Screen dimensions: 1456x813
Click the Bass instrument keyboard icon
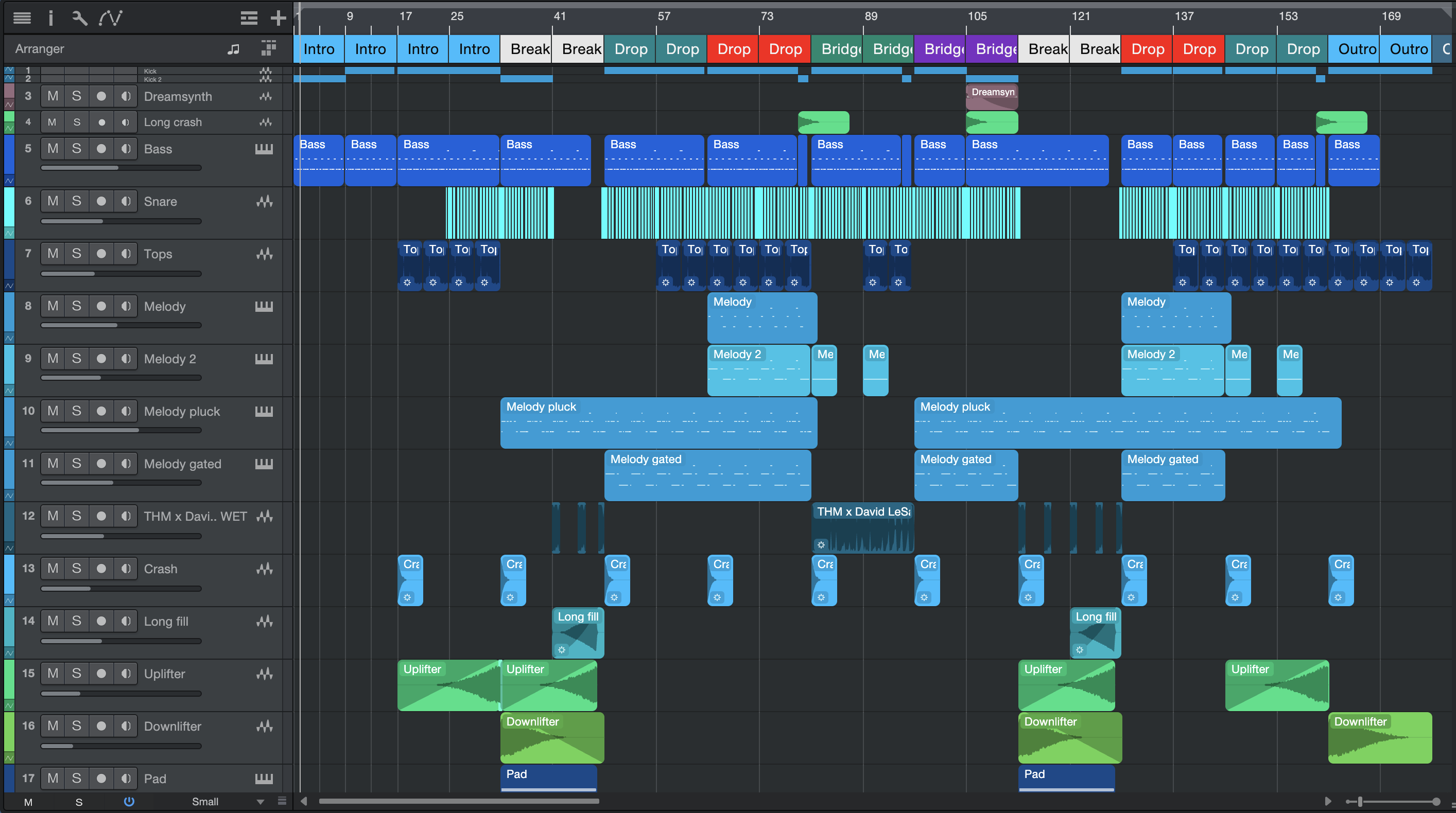pyautogui.click(x=264, y=149)
